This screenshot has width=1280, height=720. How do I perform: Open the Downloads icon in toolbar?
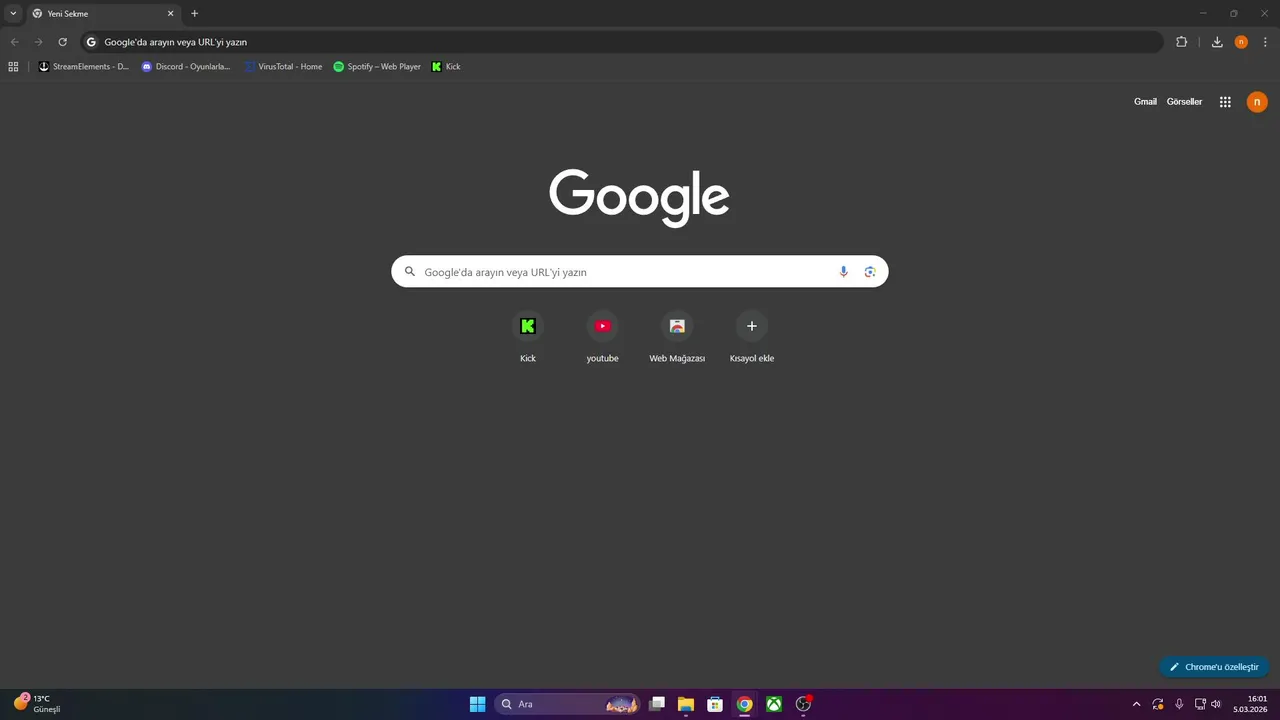1217,42
